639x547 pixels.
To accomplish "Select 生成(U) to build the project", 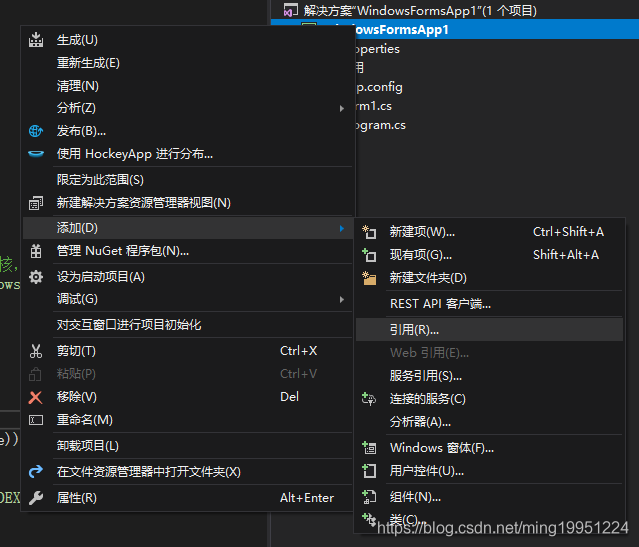I will click(187, 40).
